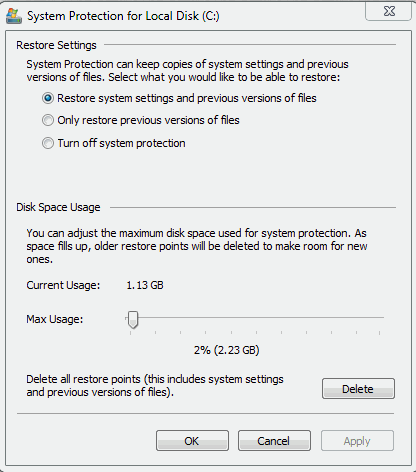The height and width of the screenshot is (472, 416).
Task: Click the Restore Settings section heading
Action: click(x=56, y=45)
